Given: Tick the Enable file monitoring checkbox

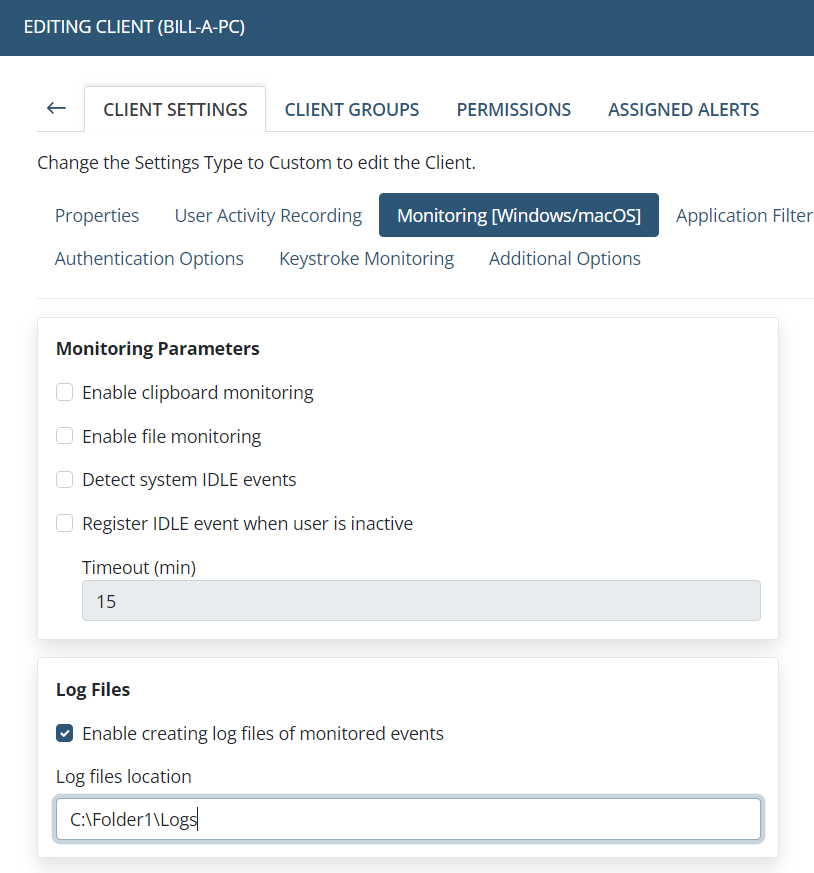Looking at the screenshot, I should coord(65,436).
